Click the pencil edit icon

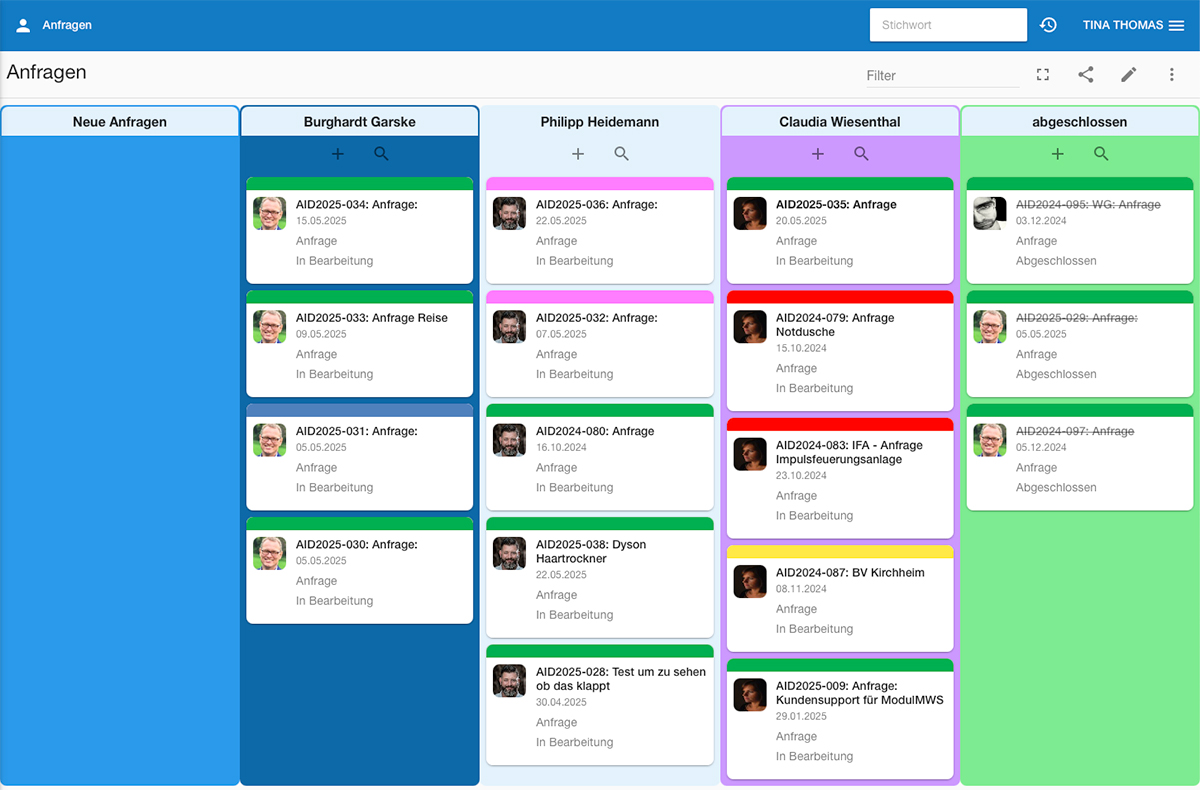pos(1128,75)
